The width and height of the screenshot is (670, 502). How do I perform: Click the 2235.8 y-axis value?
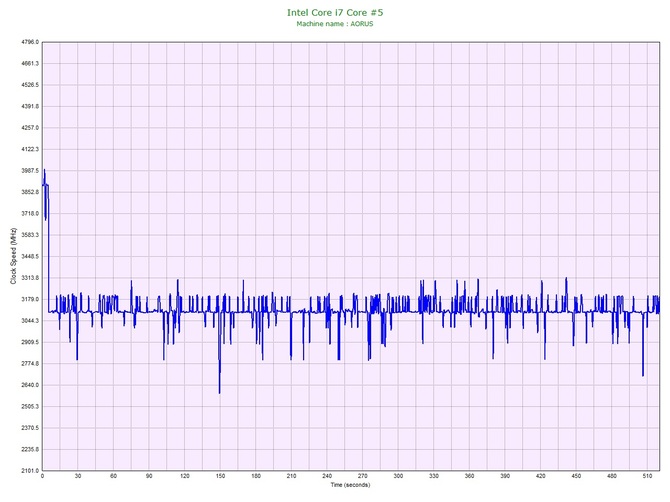click(30, 449)
